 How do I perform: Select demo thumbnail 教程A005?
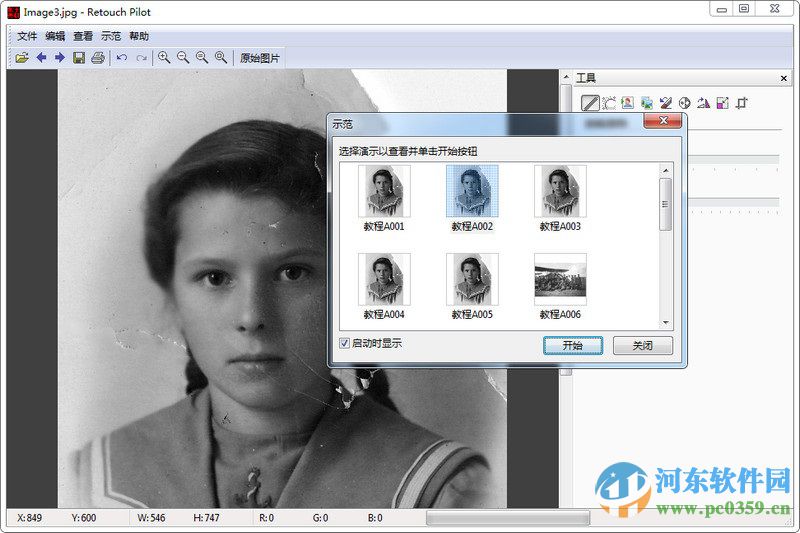click(x=472, y=280)
